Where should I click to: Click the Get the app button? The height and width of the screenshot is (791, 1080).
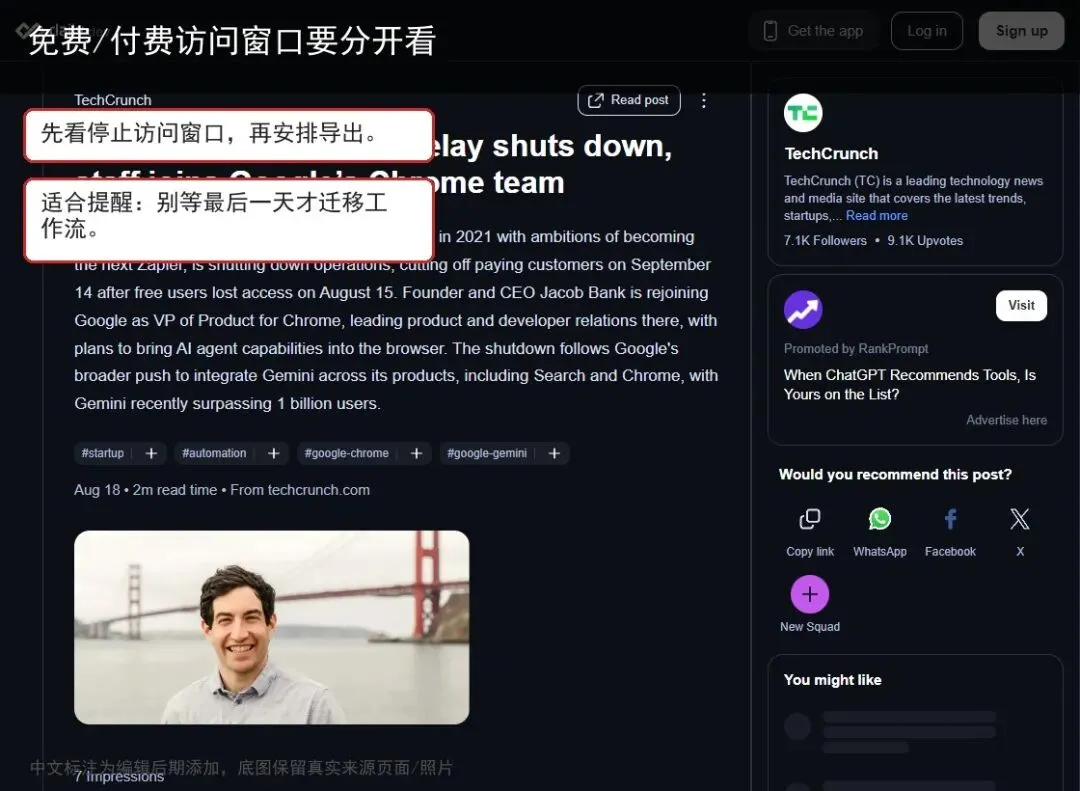[813, 31]
